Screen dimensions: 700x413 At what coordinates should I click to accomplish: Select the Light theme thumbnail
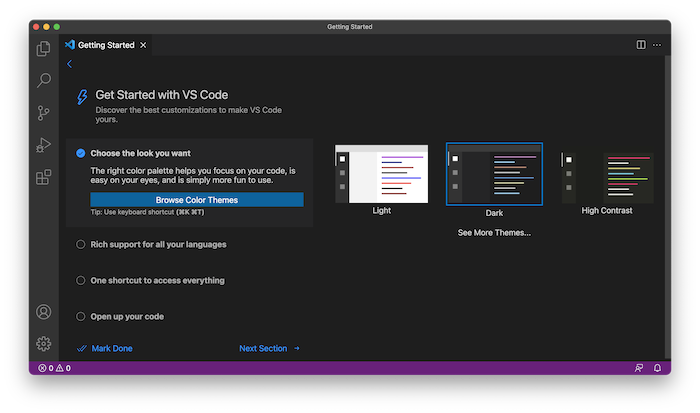pyautogui.click(x=382, y=174)
